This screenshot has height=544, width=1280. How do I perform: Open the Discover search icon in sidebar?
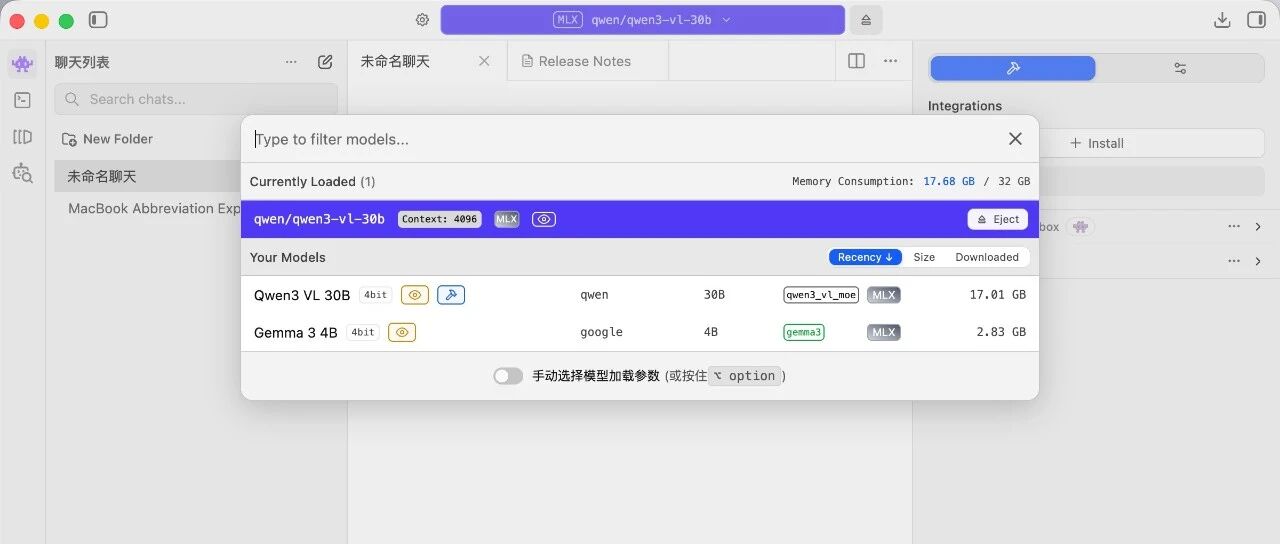[22, 173]
